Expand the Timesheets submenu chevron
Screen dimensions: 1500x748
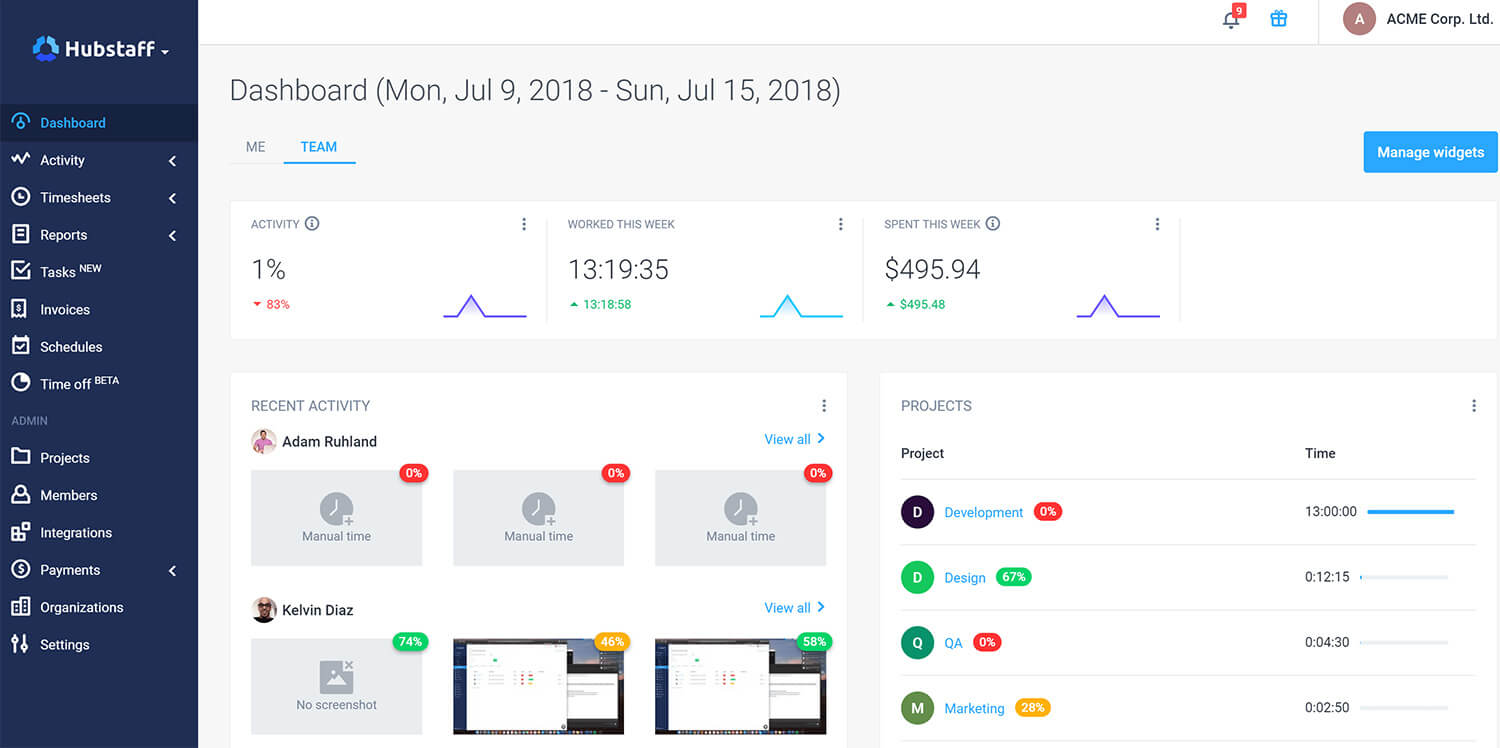click(172, 198)
